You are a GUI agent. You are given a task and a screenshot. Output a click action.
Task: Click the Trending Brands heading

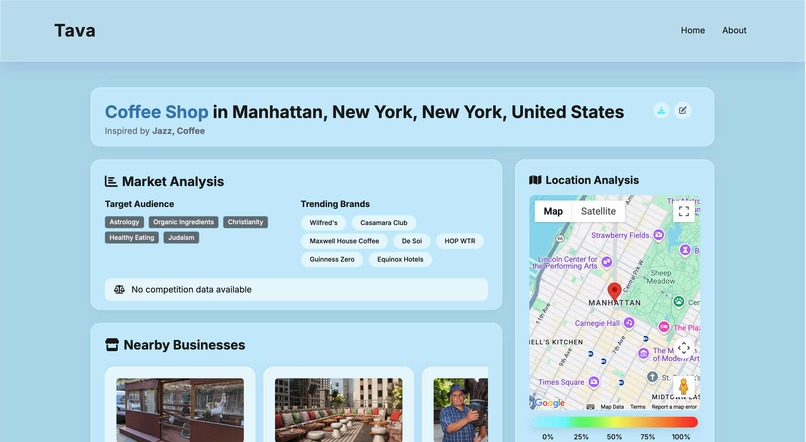[x=335, y=204]
